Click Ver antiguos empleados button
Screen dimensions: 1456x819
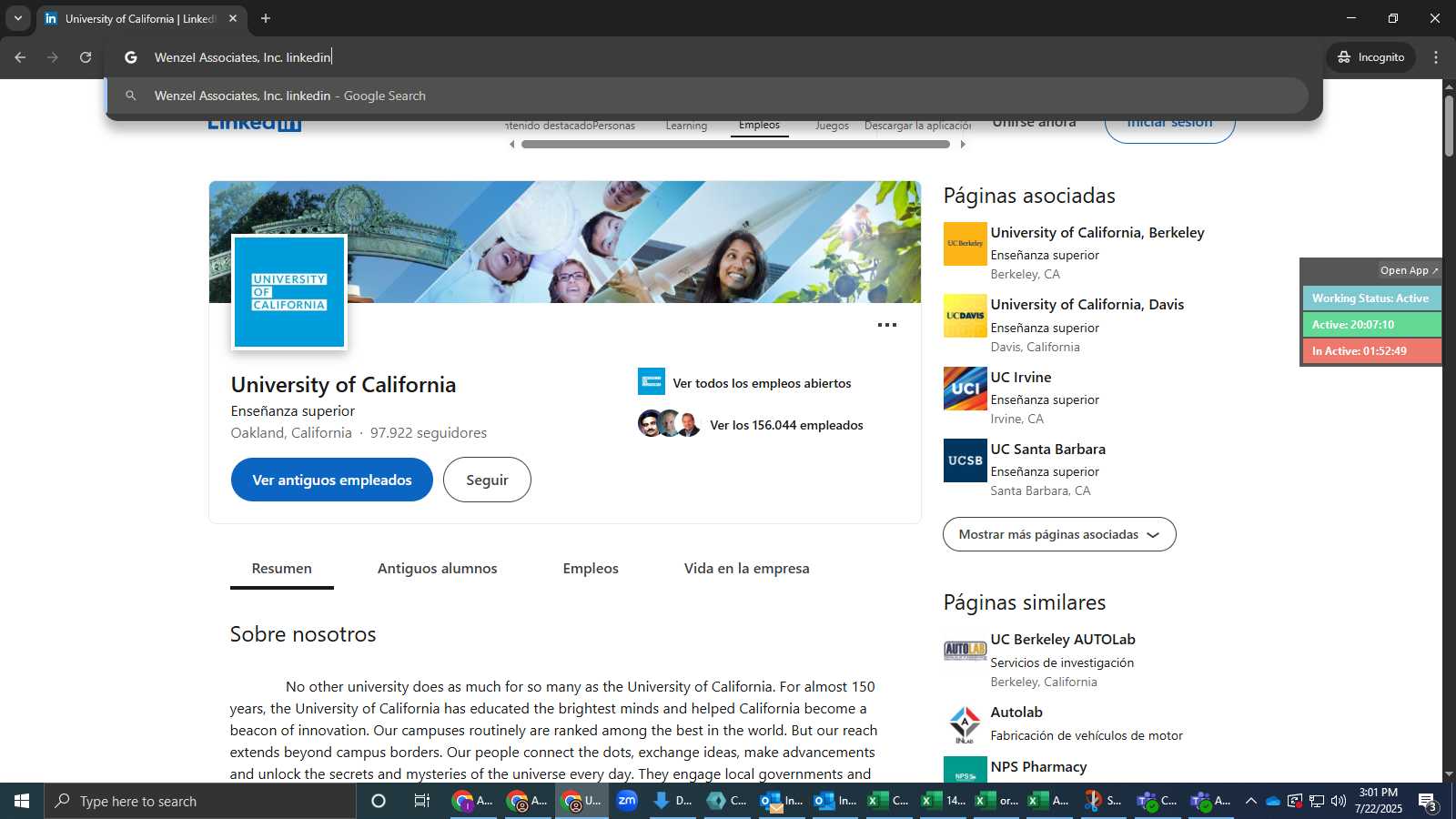tap(332, 480)
